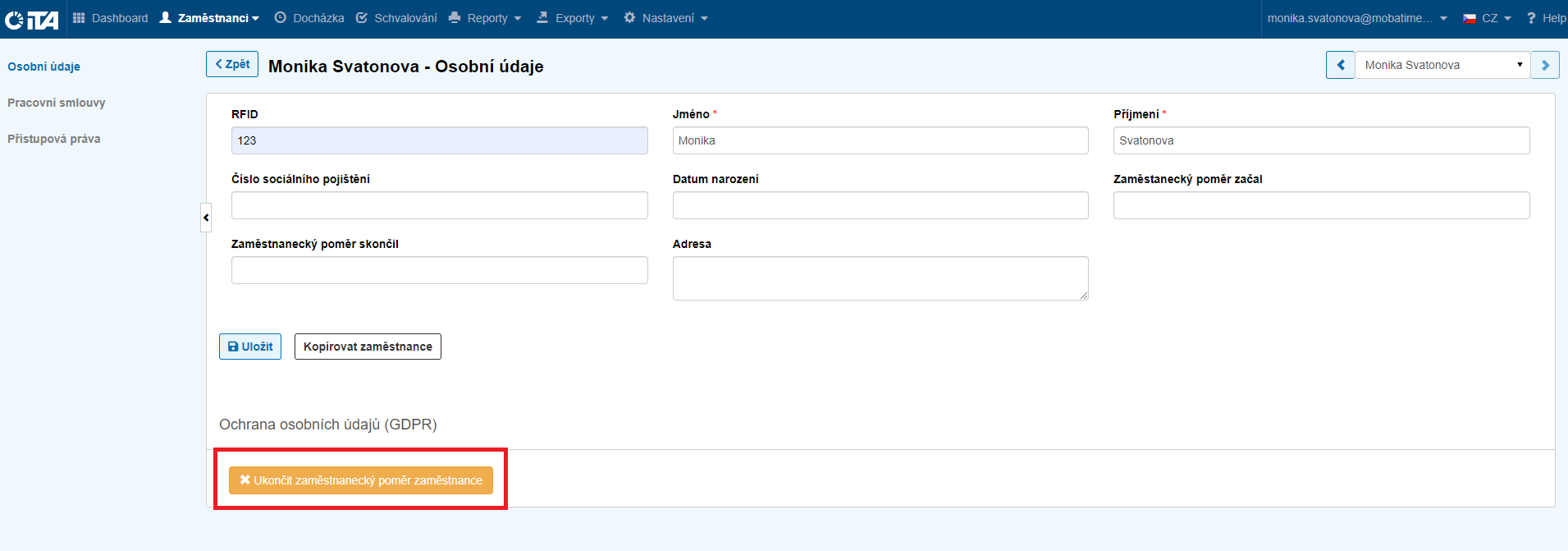The width and height of the screenshot is (1568, 551).
Task: Open Nastavení settings menu
Action: click(x=666, y=18)
